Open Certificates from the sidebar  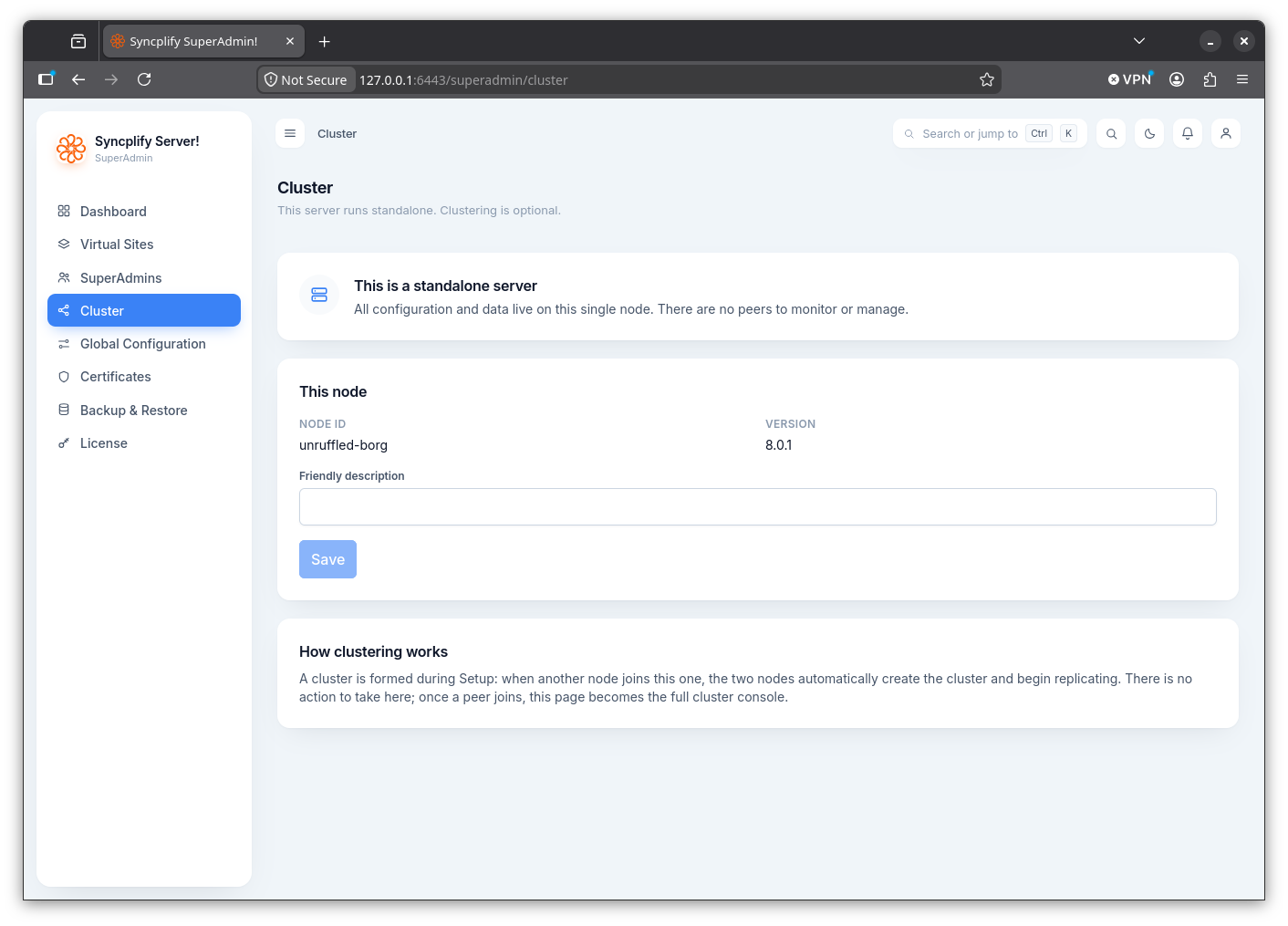coord(144,377)
